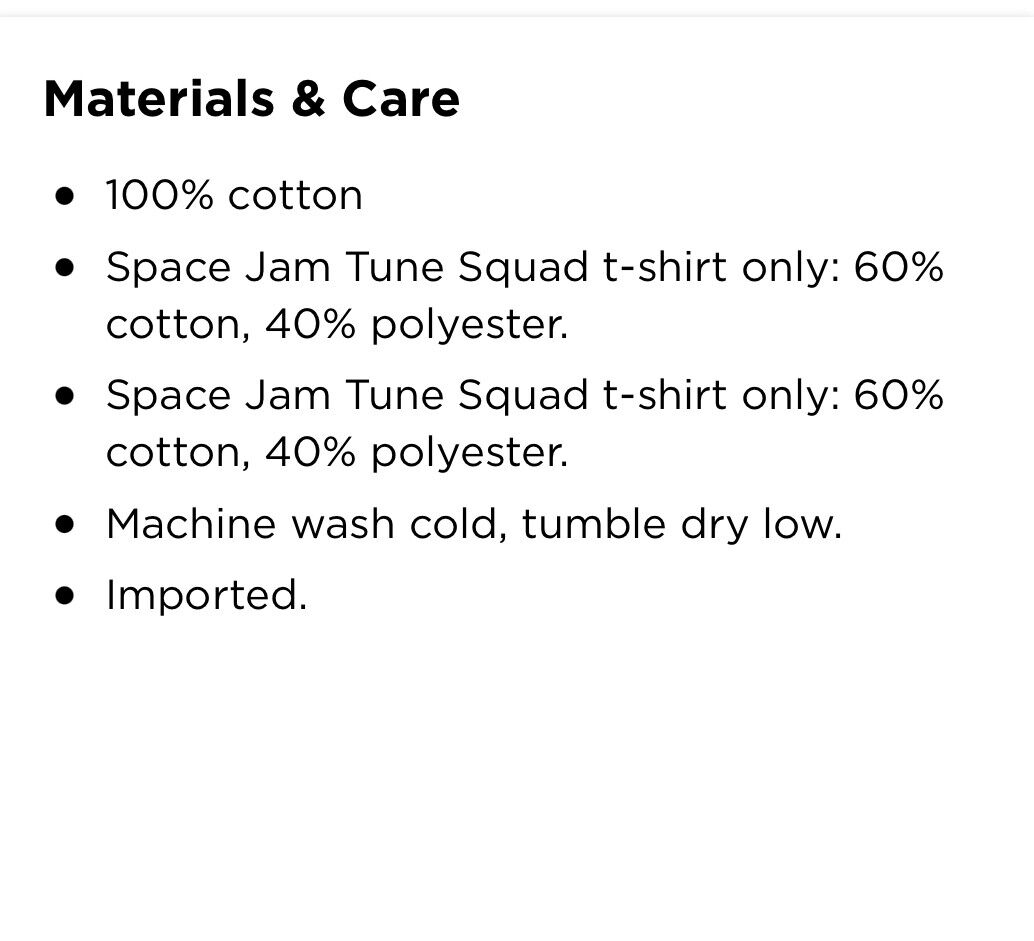1034x941 pixels.
Task: Click the bullet dot beside Imported
Action: tap(65, 595)
